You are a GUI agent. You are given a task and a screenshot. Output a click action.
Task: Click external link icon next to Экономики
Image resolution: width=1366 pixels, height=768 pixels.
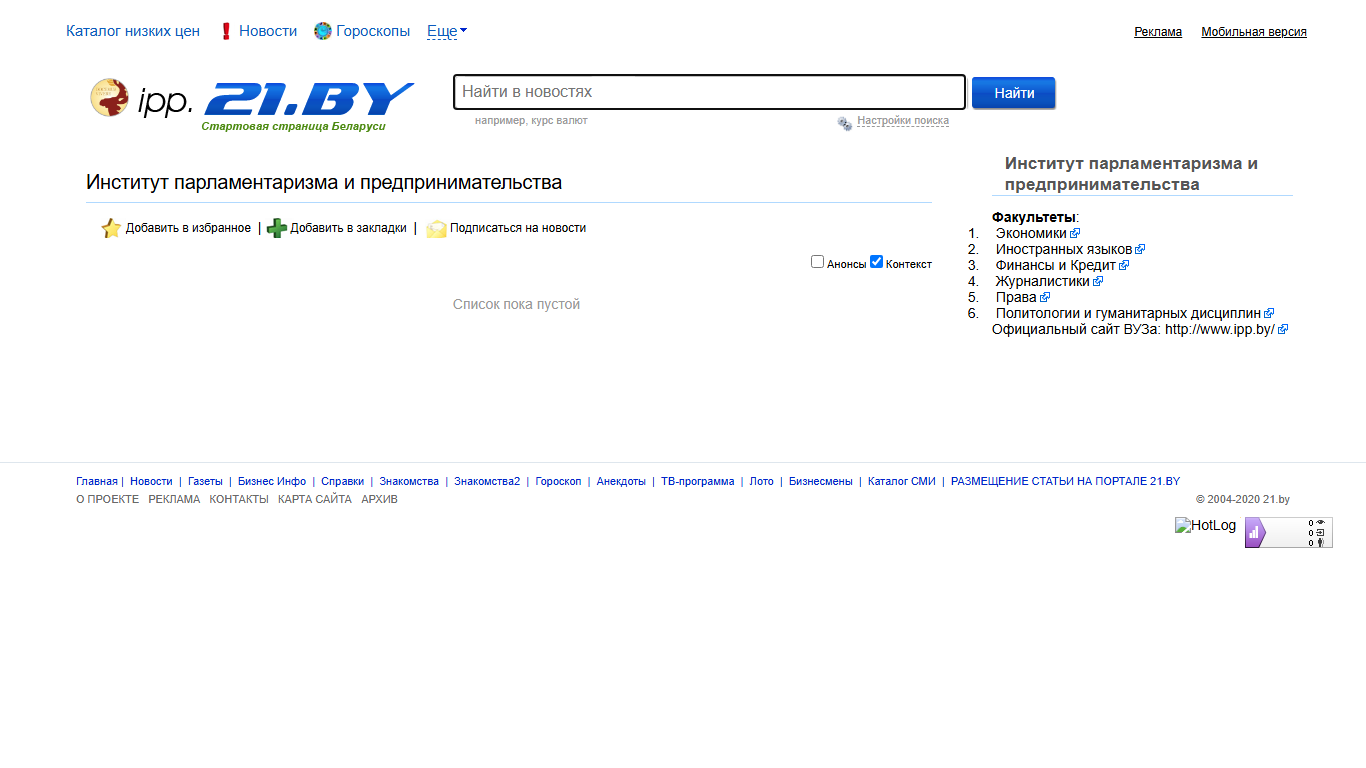[1075, 233]
